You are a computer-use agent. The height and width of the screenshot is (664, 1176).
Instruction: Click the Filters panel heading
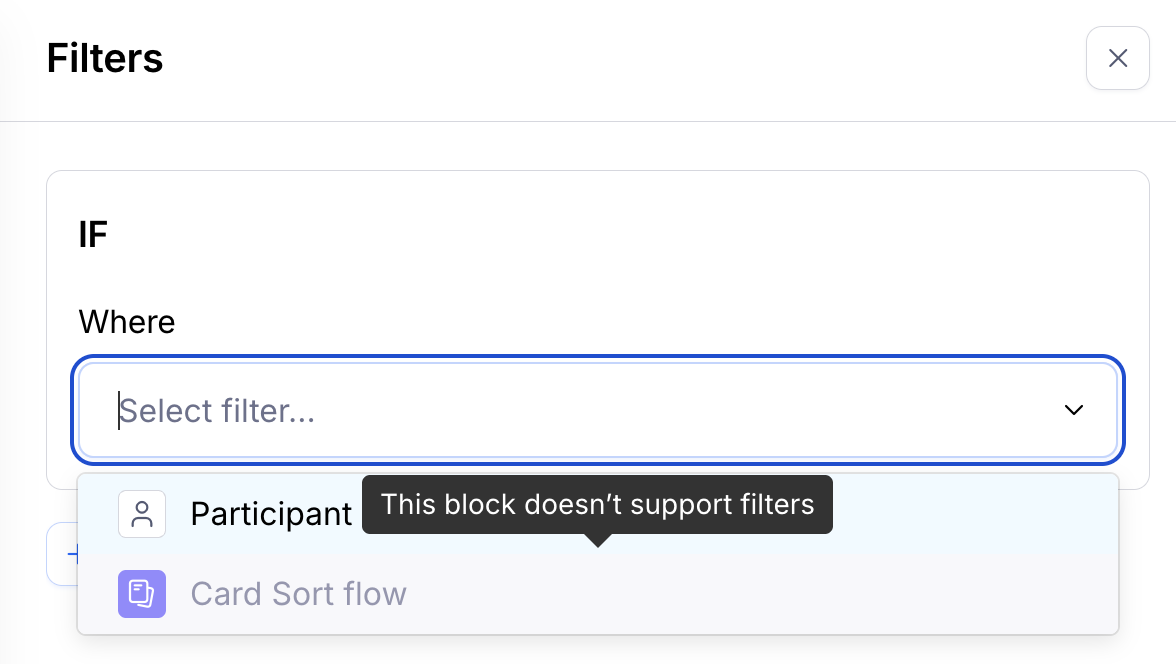105,58
